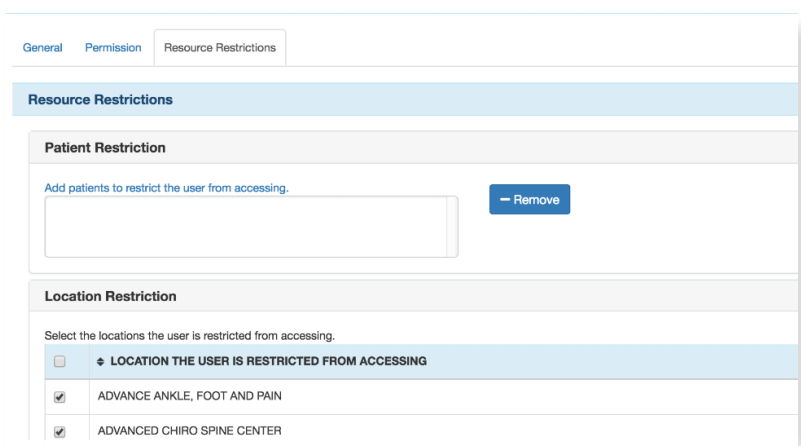
Task: Focus the patient restriction text box
Action: pos(250,226)
